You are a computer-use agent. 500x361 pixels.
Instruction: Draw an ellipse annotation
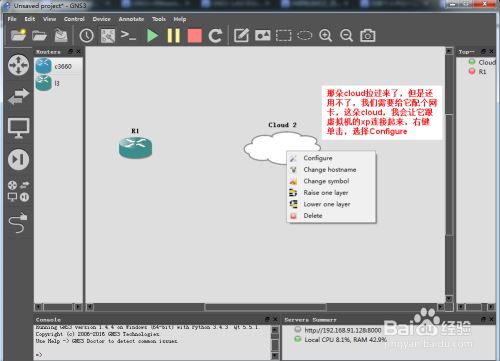point(304,35)
